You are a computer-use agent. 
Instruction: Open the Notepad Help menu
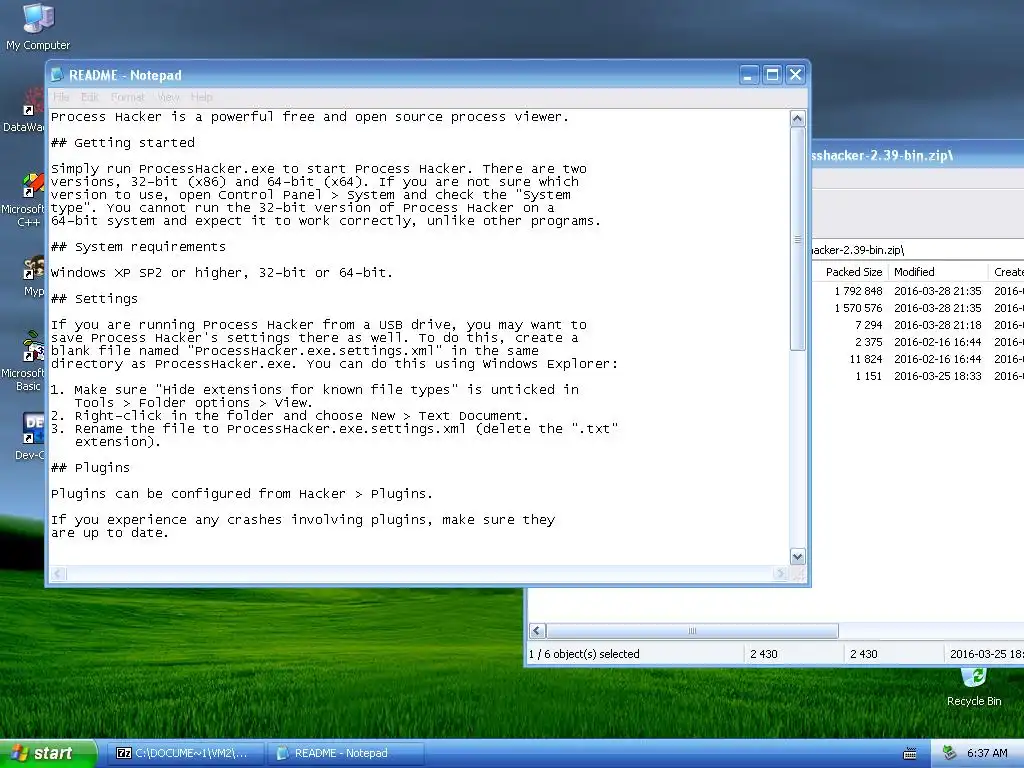[x=202, y=97]
